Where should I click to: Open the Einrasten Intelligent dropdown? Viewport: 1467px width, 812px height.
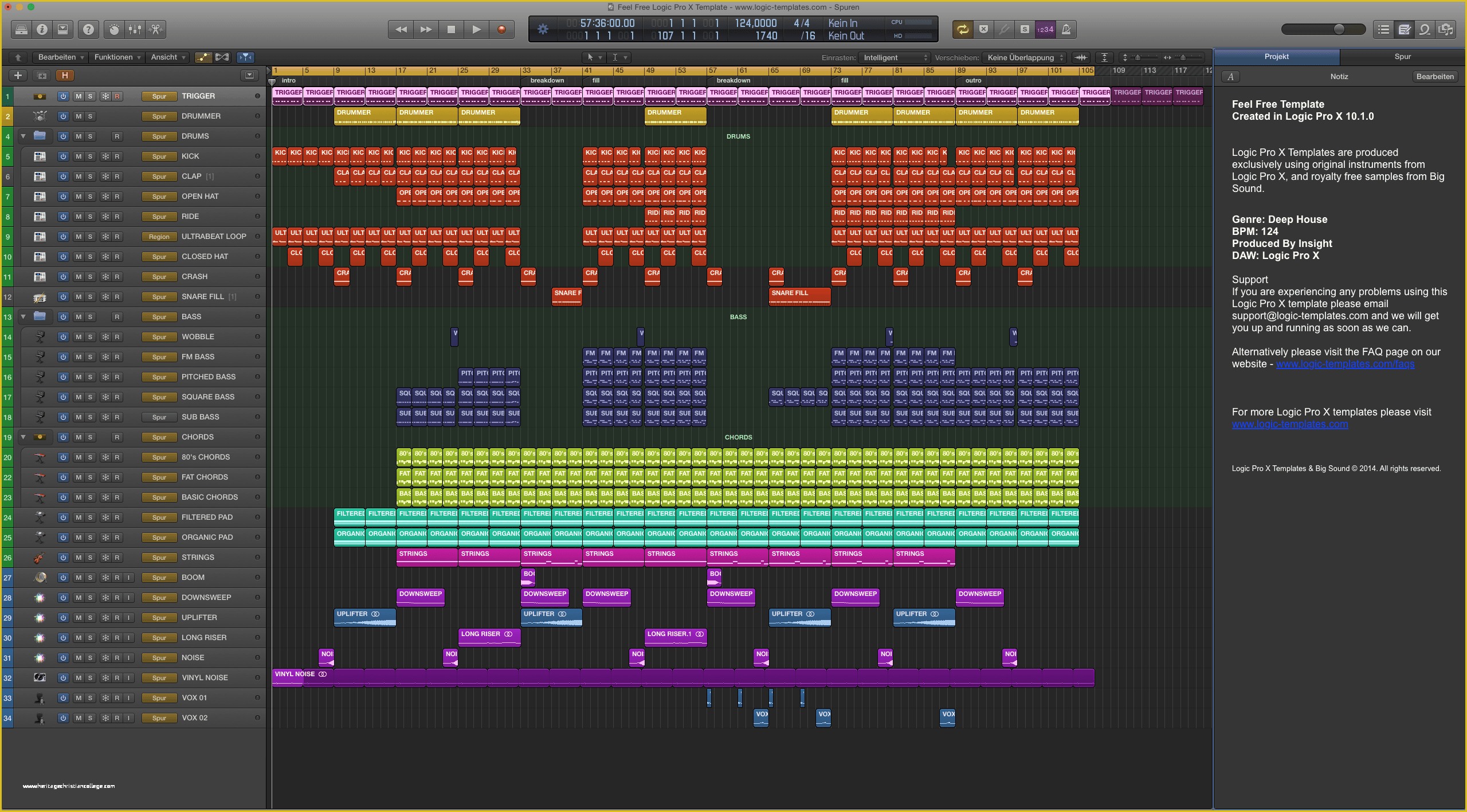(894, 57)
